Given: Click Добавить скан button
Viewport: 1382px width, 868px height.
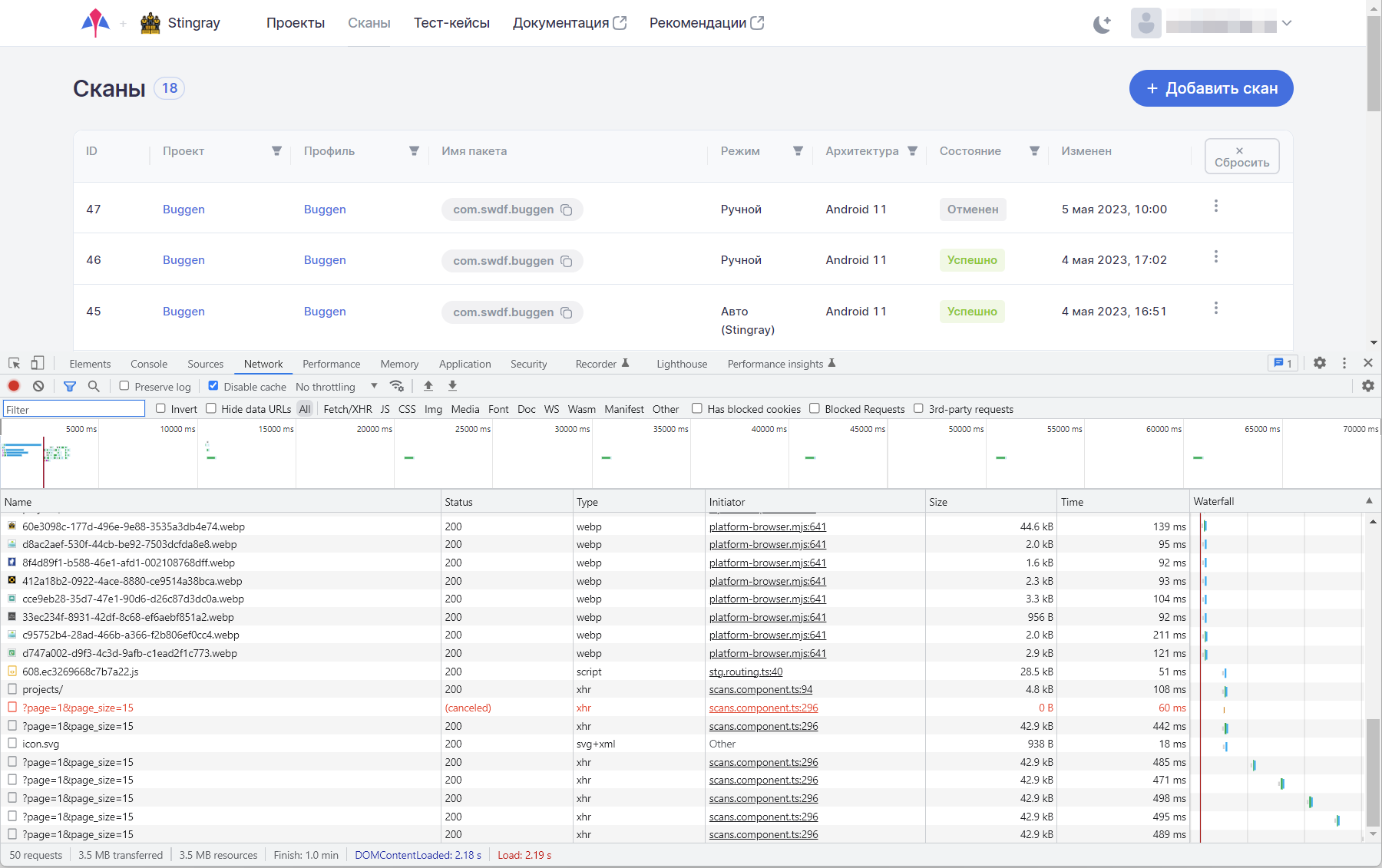Looking at the screenshot, I should coord(1211,88).
